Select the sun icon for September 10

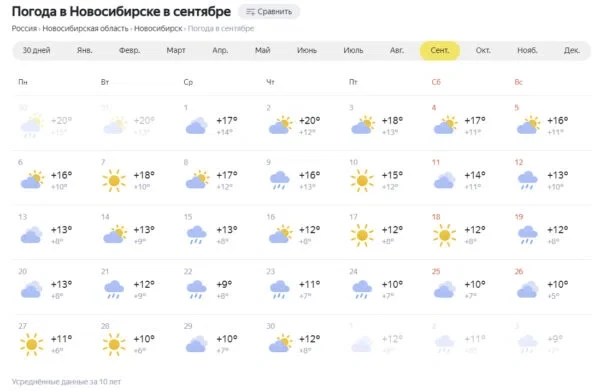click(x=362, y=180)
